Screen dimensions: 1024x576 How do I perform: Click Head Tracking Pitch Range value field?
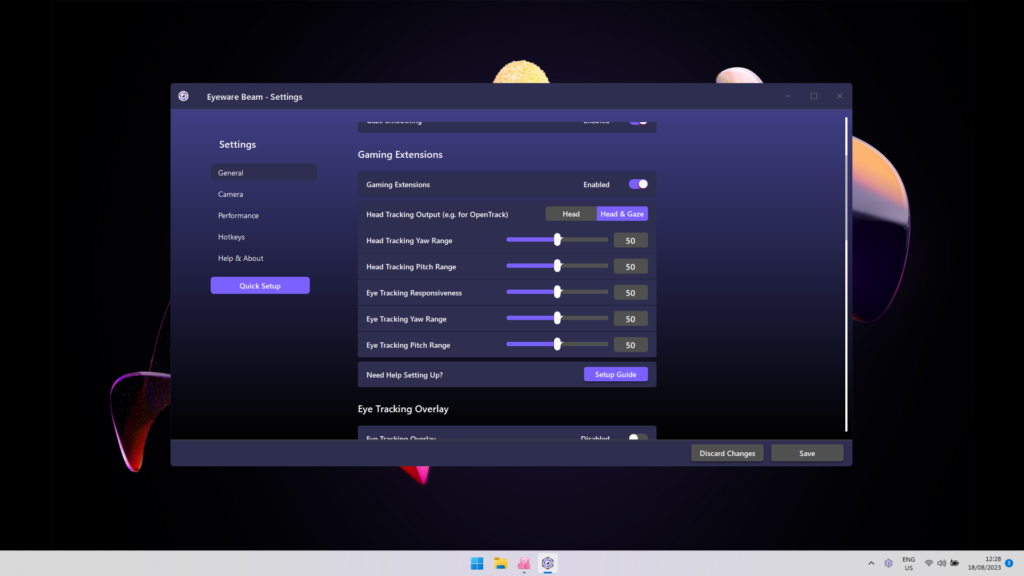click(630, 266)
